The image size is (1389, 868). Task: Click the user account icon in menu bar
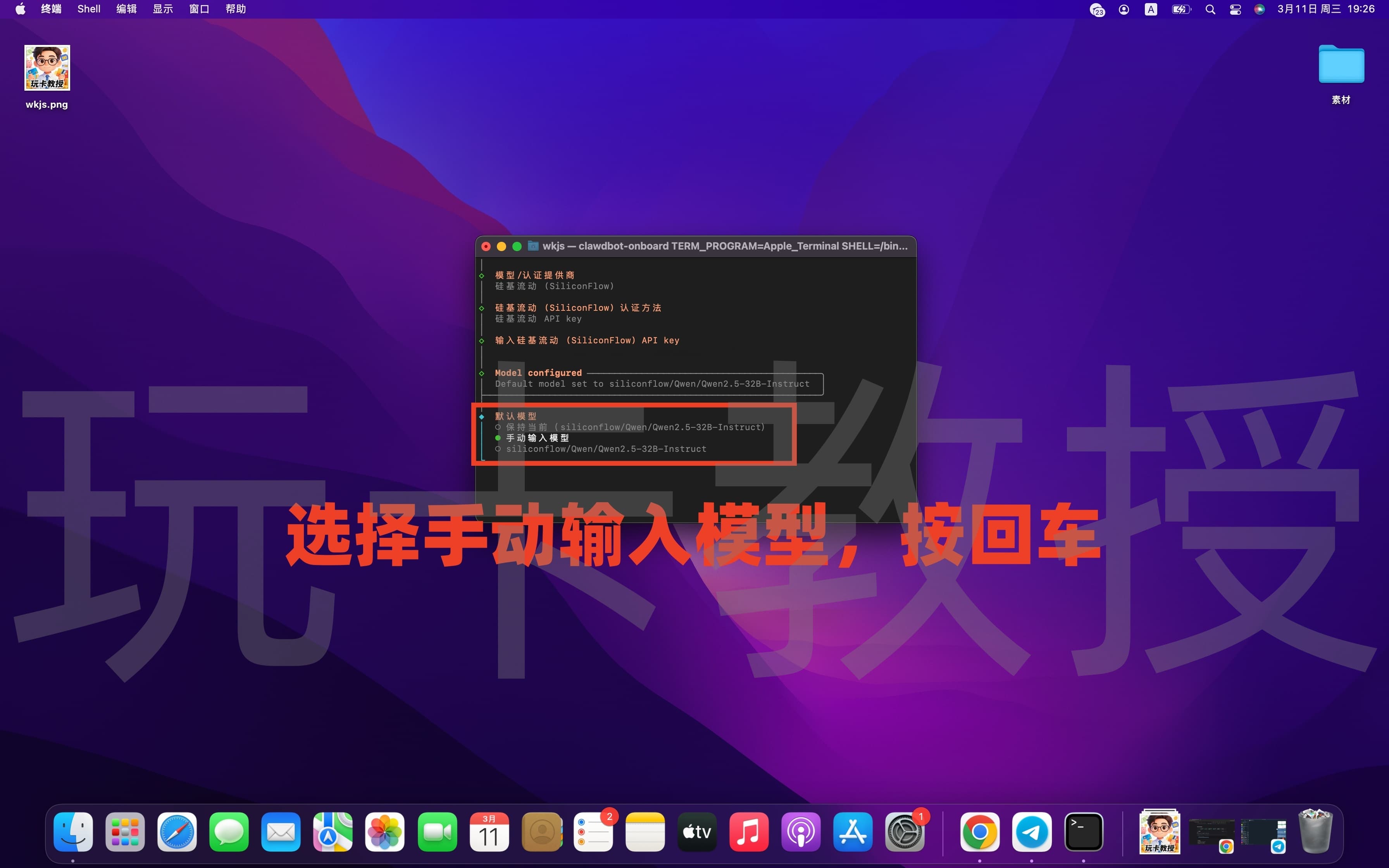(x=1124, y=9)
